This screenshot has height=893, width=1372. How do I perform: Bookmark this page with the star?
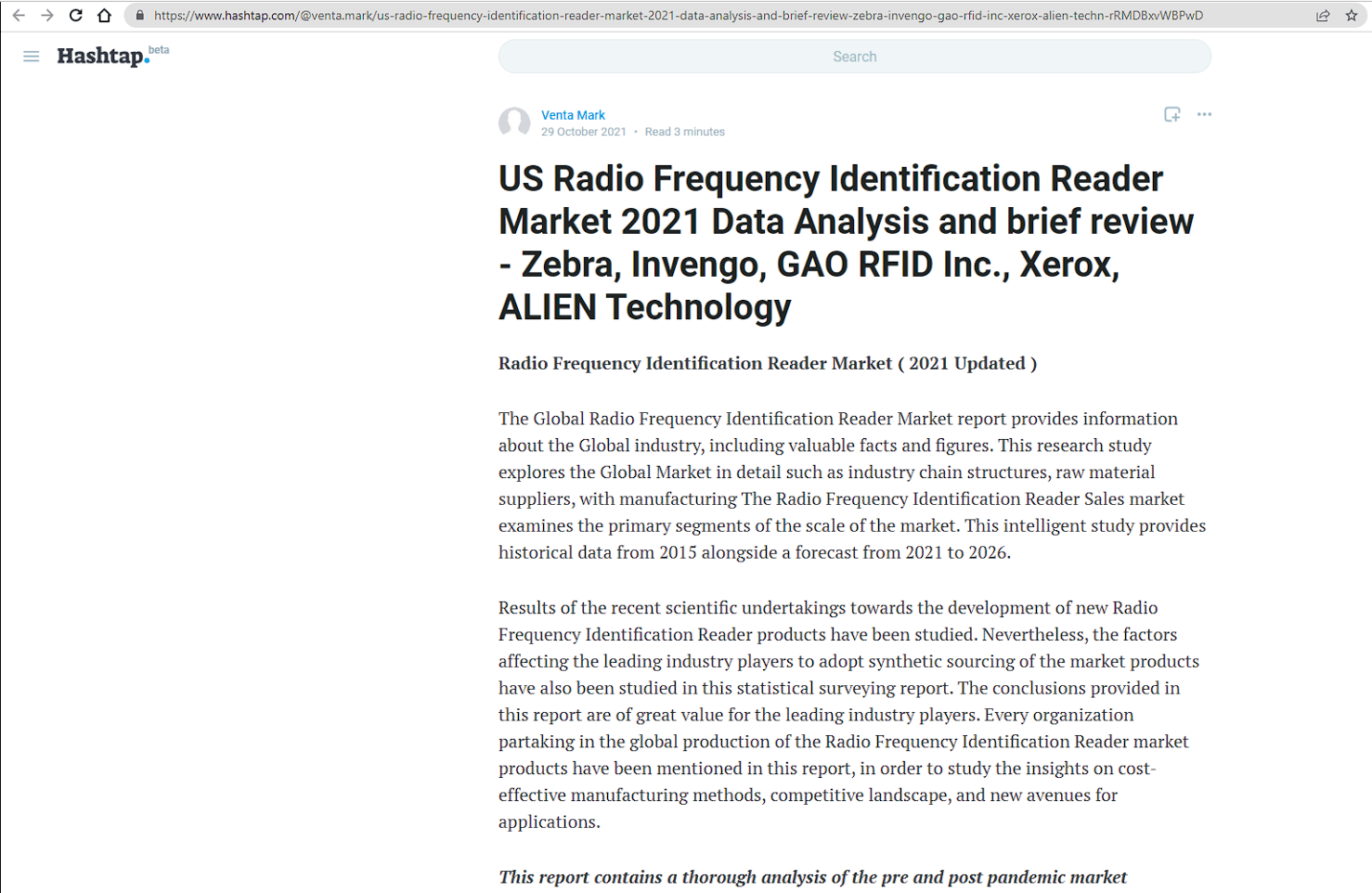[x=1352, y=16]
